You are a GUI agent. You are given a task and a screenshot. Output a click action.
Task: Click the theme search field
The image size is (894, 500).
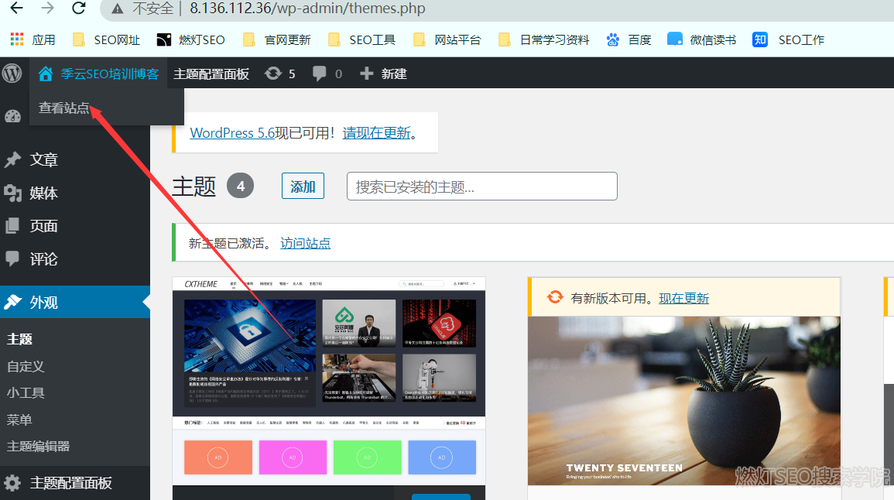pyautogui.click(x=482, y=186)
